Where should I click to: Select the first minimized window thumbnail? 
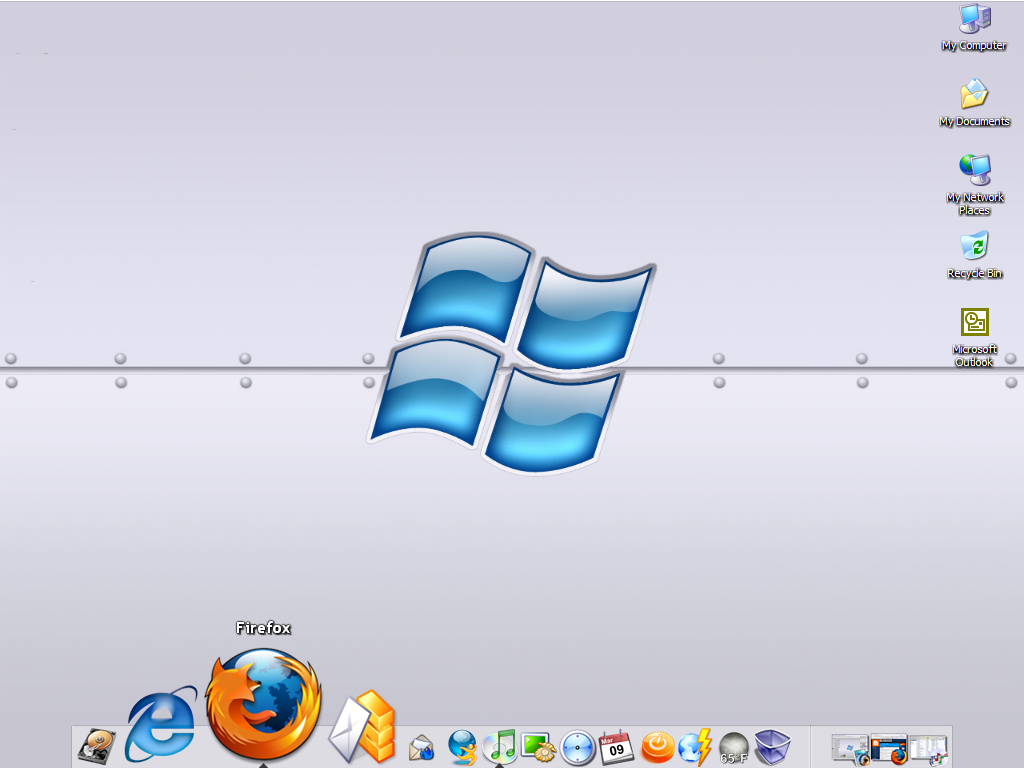click(x=850, y=748)
